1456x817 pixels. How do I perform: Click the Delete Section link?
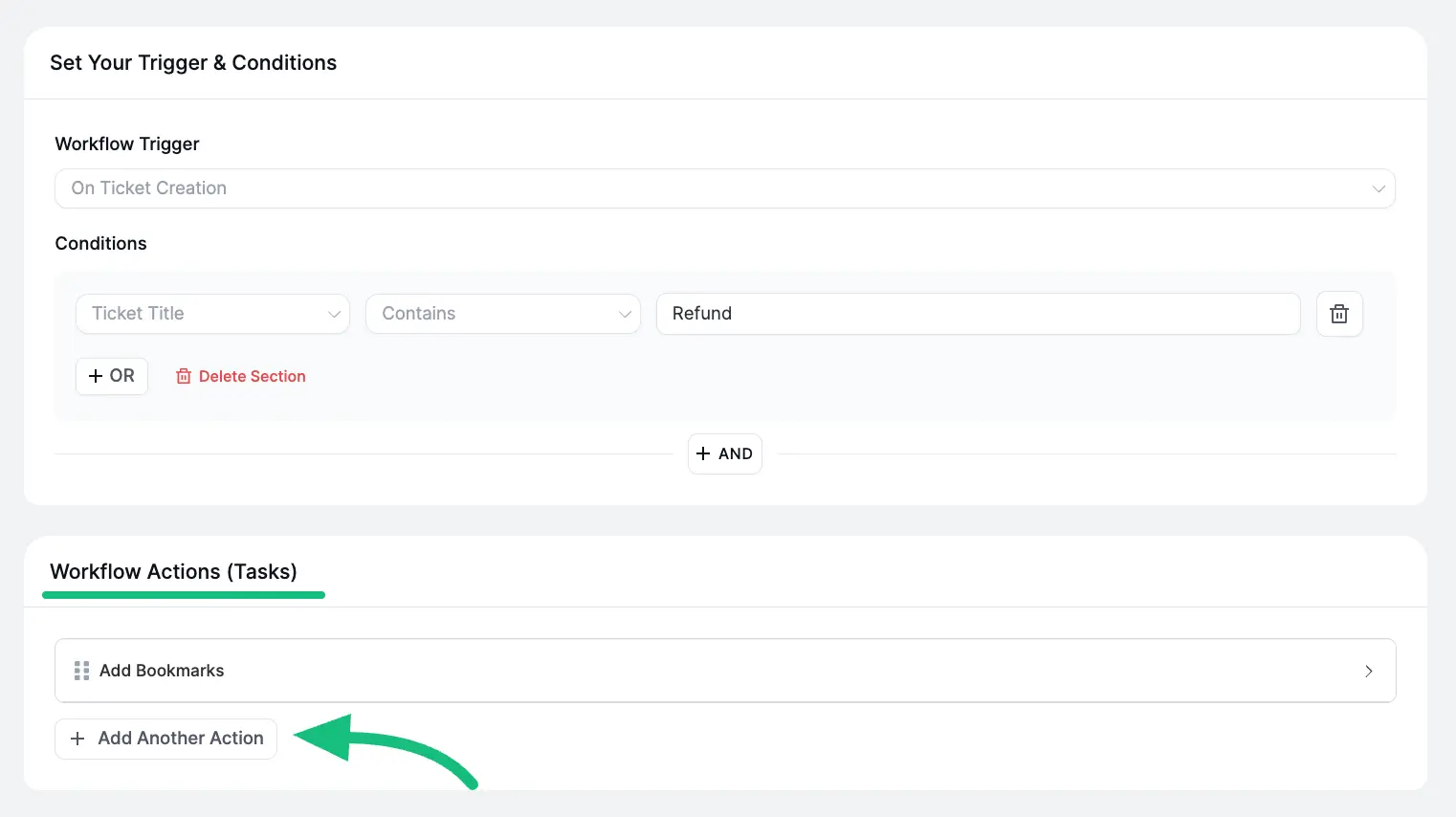coord(252,376)
